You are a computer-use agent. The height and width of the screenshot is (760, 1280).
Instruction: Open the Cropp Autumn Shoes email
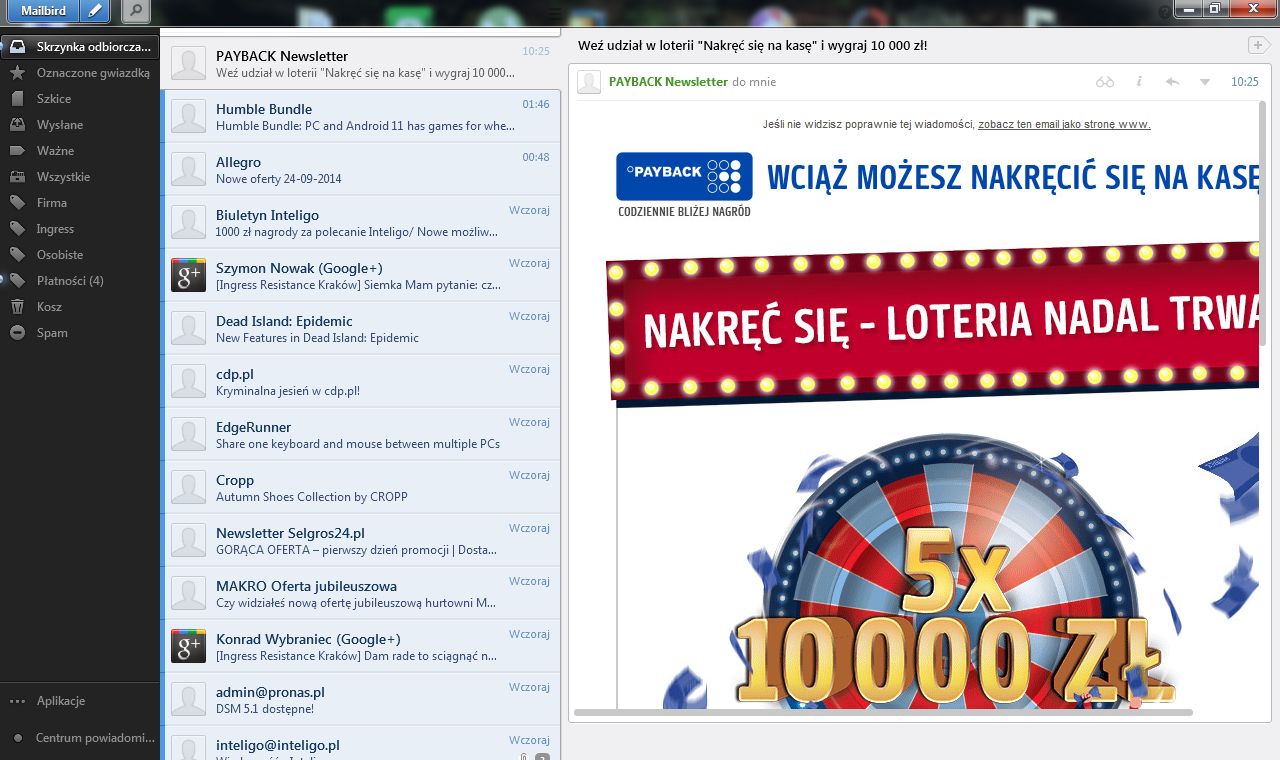pos(361,487)
